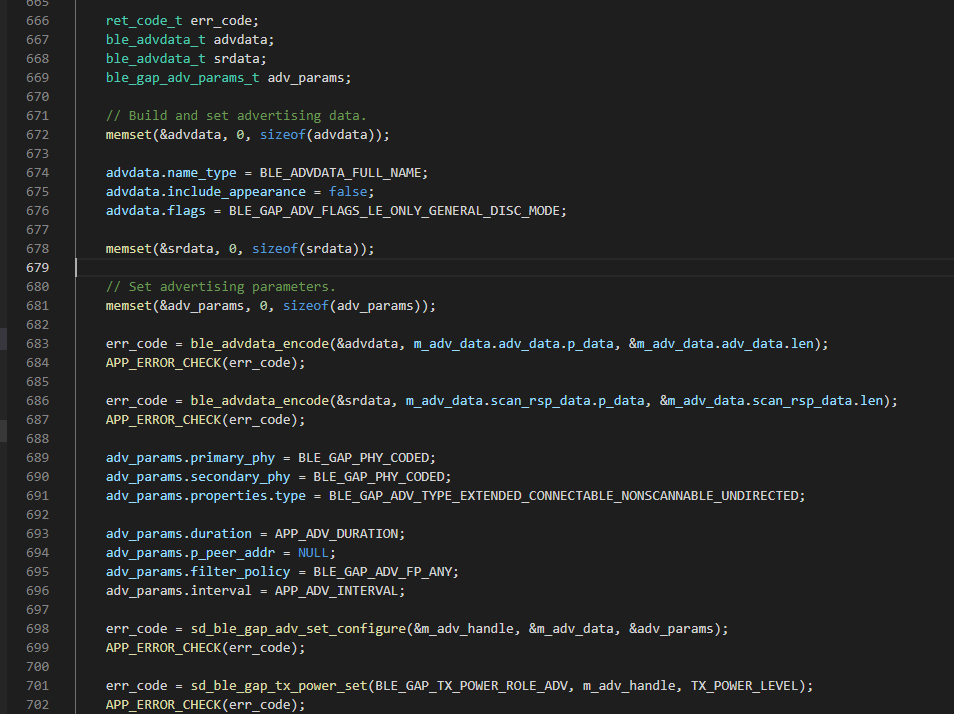Click line number 679 in the gutter
The width and height of the screenshot is (954, 714).
37,268
